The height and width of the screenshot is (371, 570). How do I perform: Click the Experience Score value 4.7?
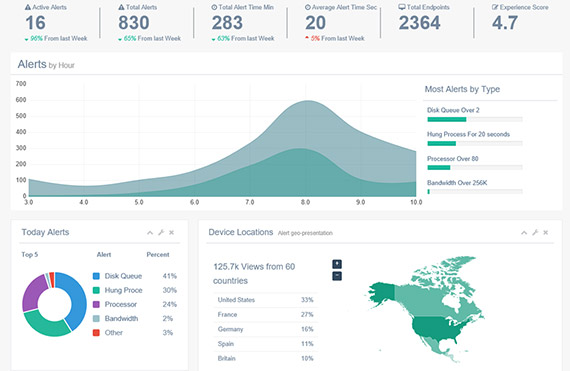[x=505, y=23]
